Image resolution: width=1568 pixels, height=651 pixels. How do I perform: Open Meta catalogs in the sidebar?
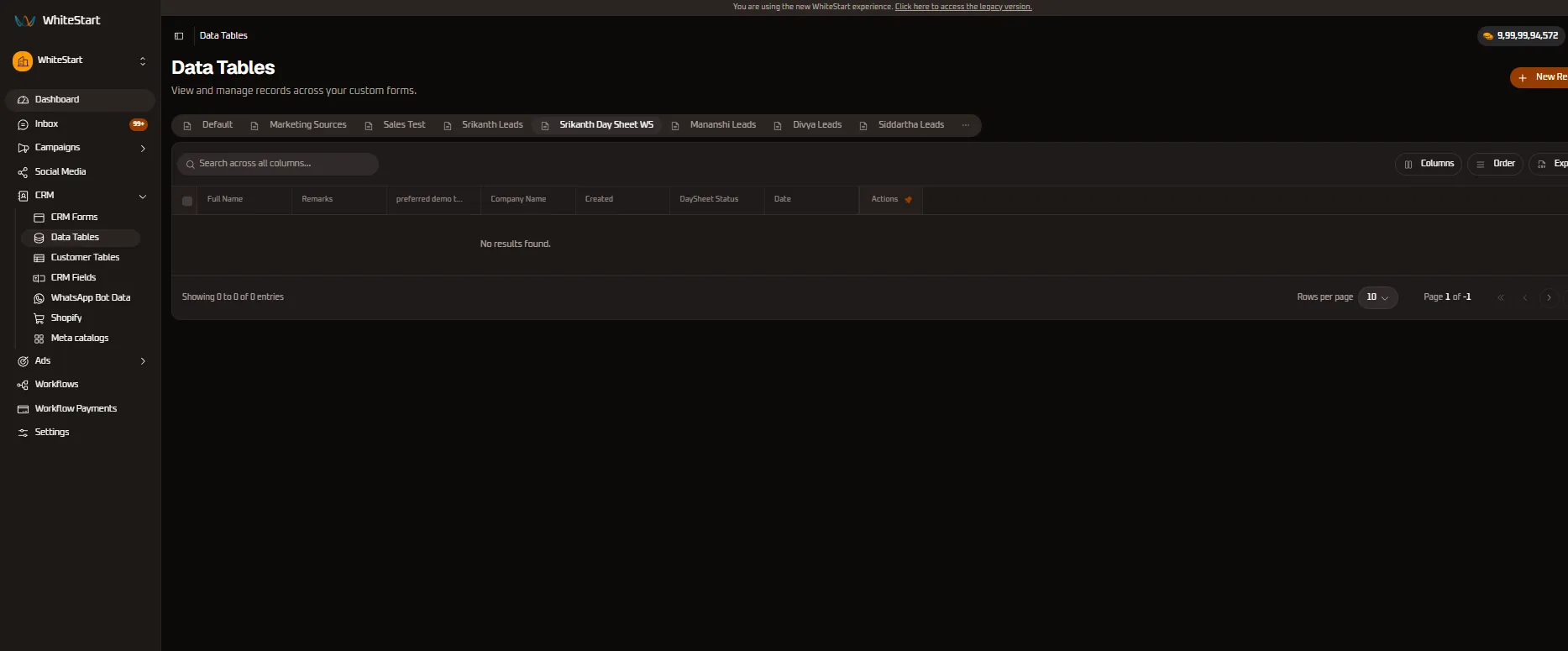[x=80, y=339]
